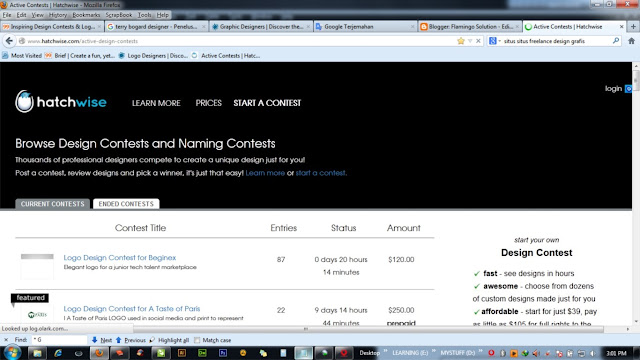Screen dimensions: 640x360
Task: Open the Logo Designers bookmark
Action: [153, 56]
